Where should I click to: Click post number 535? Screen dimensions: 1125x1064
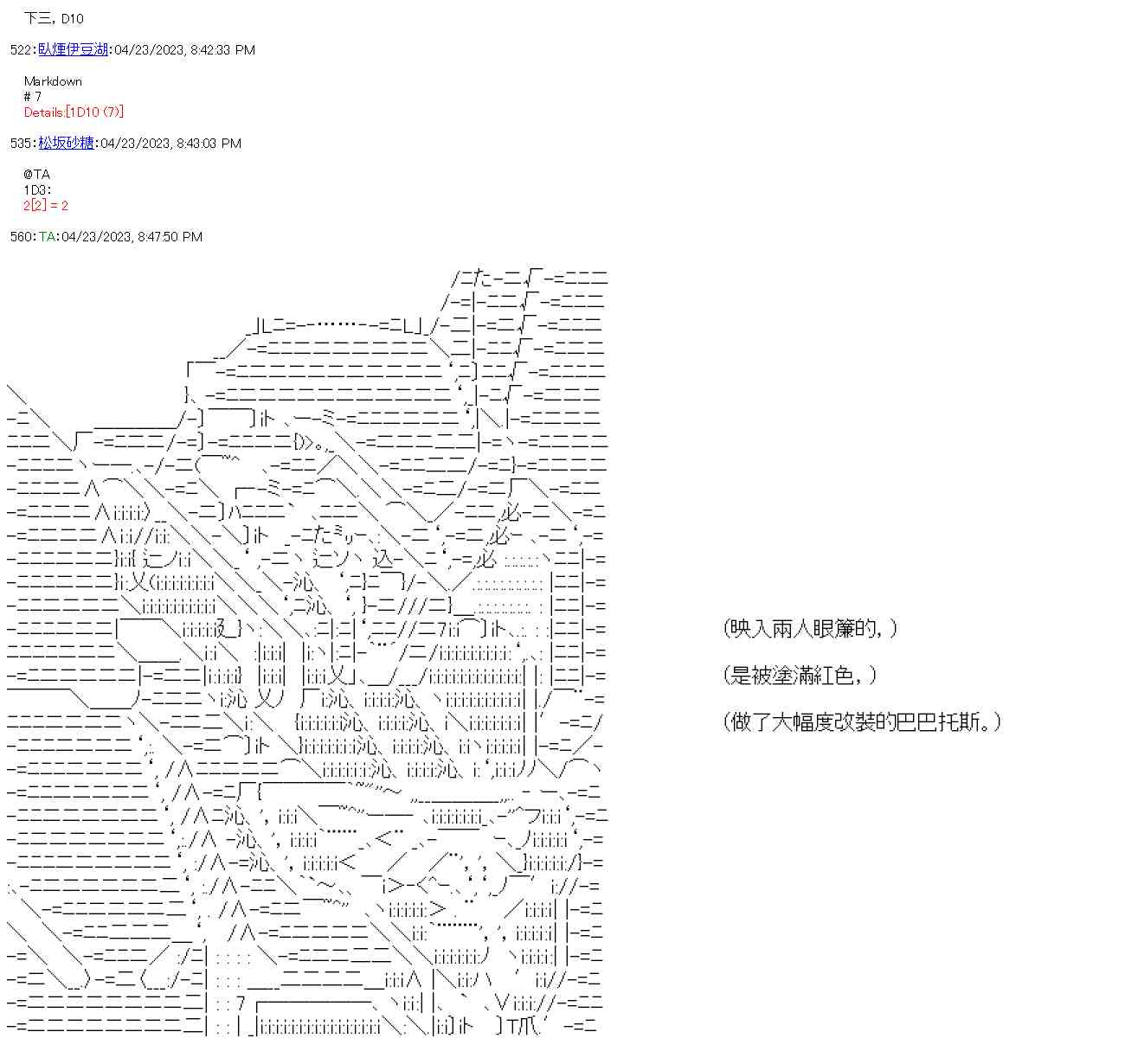point(21,144)
